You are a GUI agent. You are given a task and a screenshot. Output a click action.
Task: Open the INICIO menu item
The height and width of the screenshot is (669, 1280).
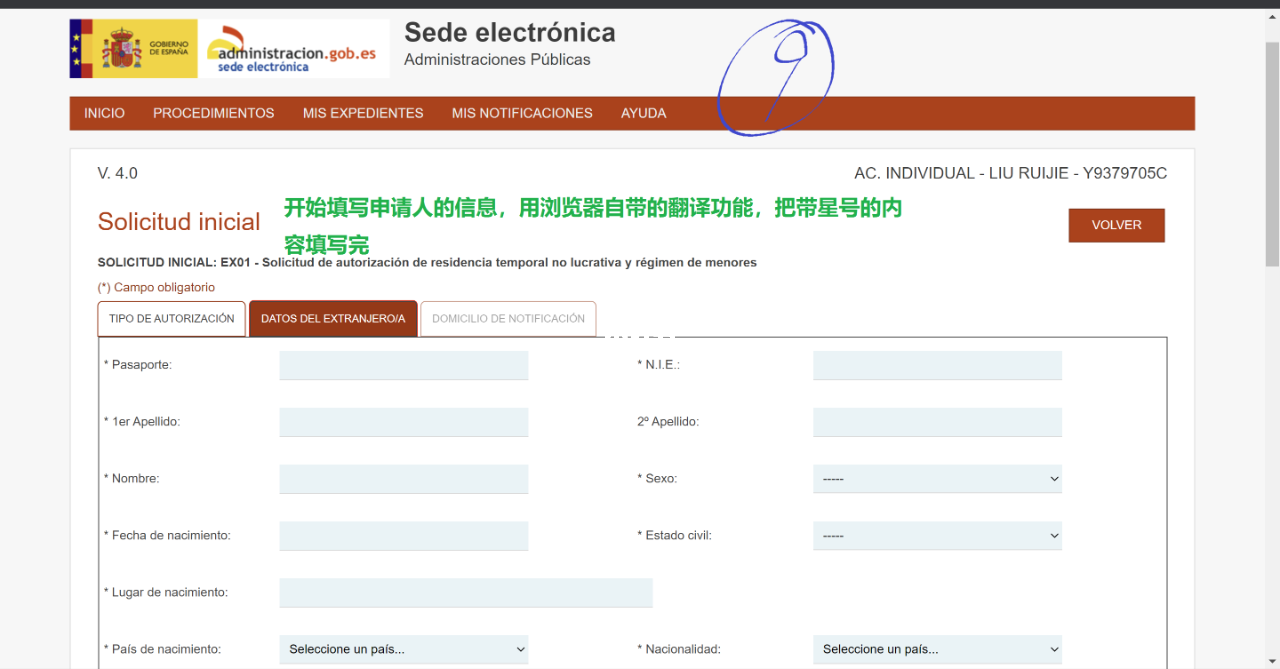coord(104,113)
